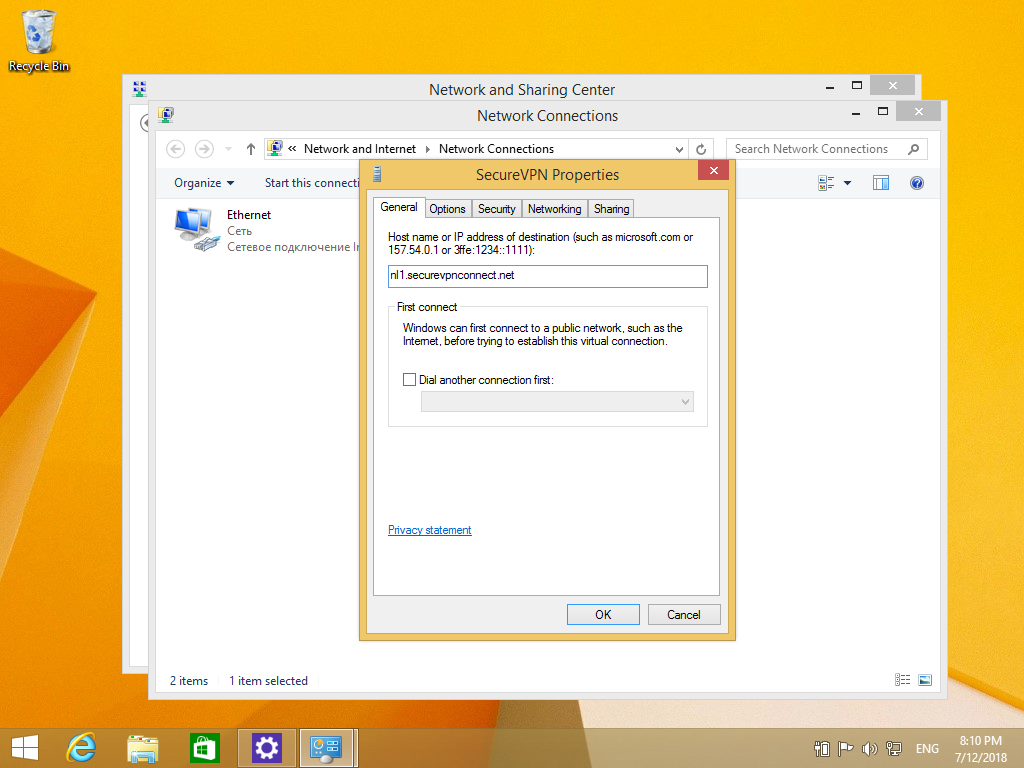1024x768 pixels.
Task: Toggle the preview pane icon
Action: pos(881,183)
